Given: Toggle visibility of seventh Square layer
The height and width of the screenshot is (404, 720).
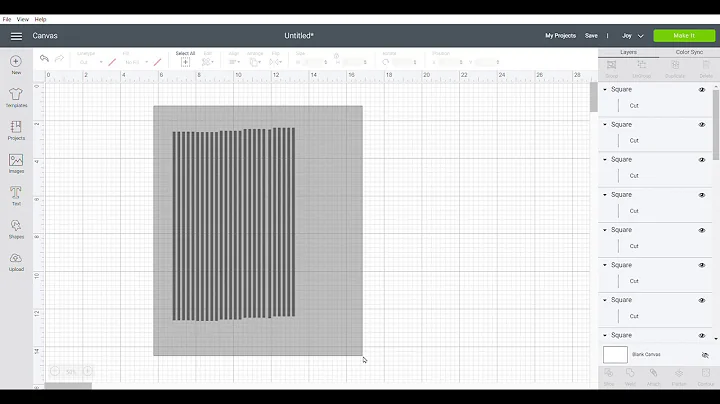Looking at the screenshot, I should [702, 300].
